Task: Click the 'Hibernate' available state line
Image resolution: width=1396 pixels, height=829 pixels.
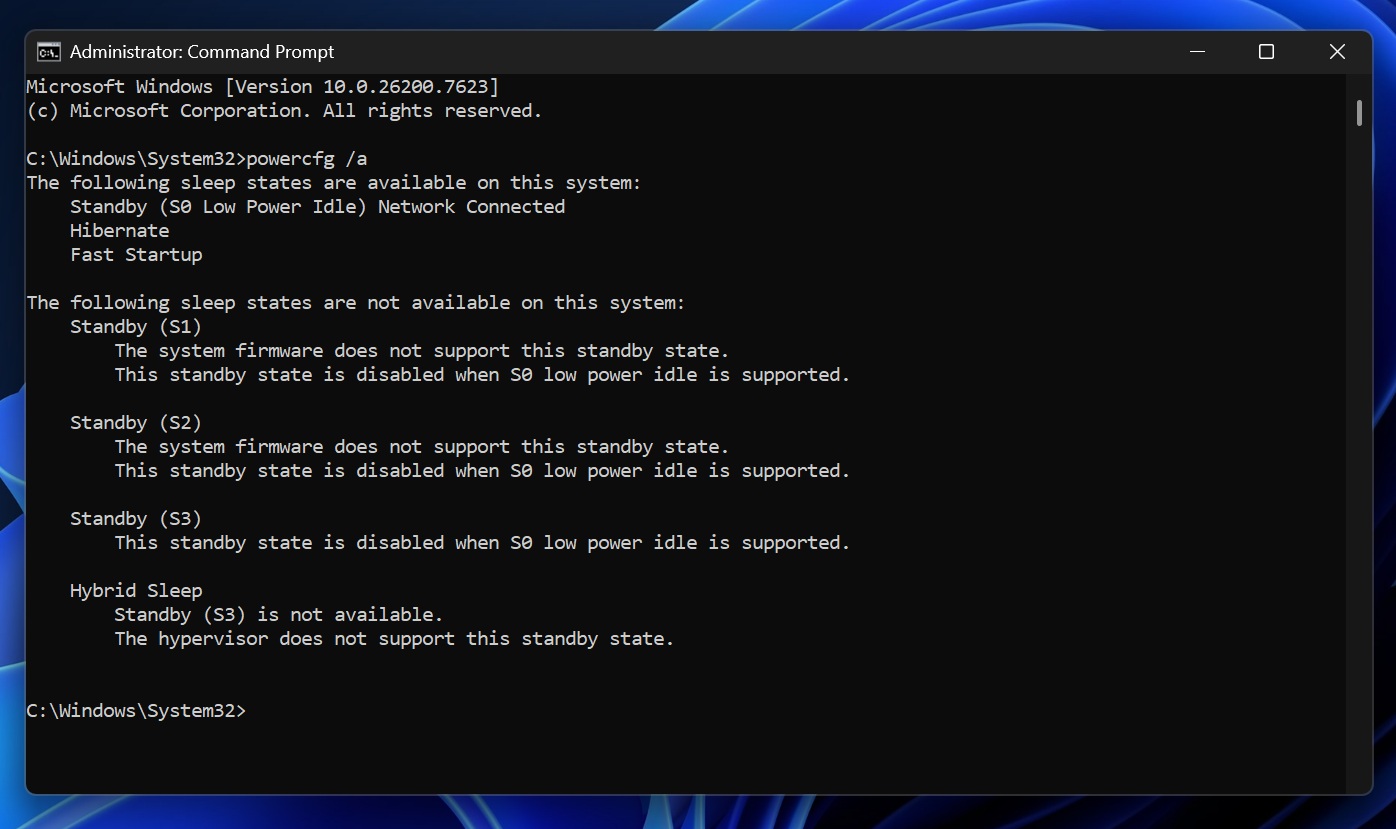Action: (119, 231)
